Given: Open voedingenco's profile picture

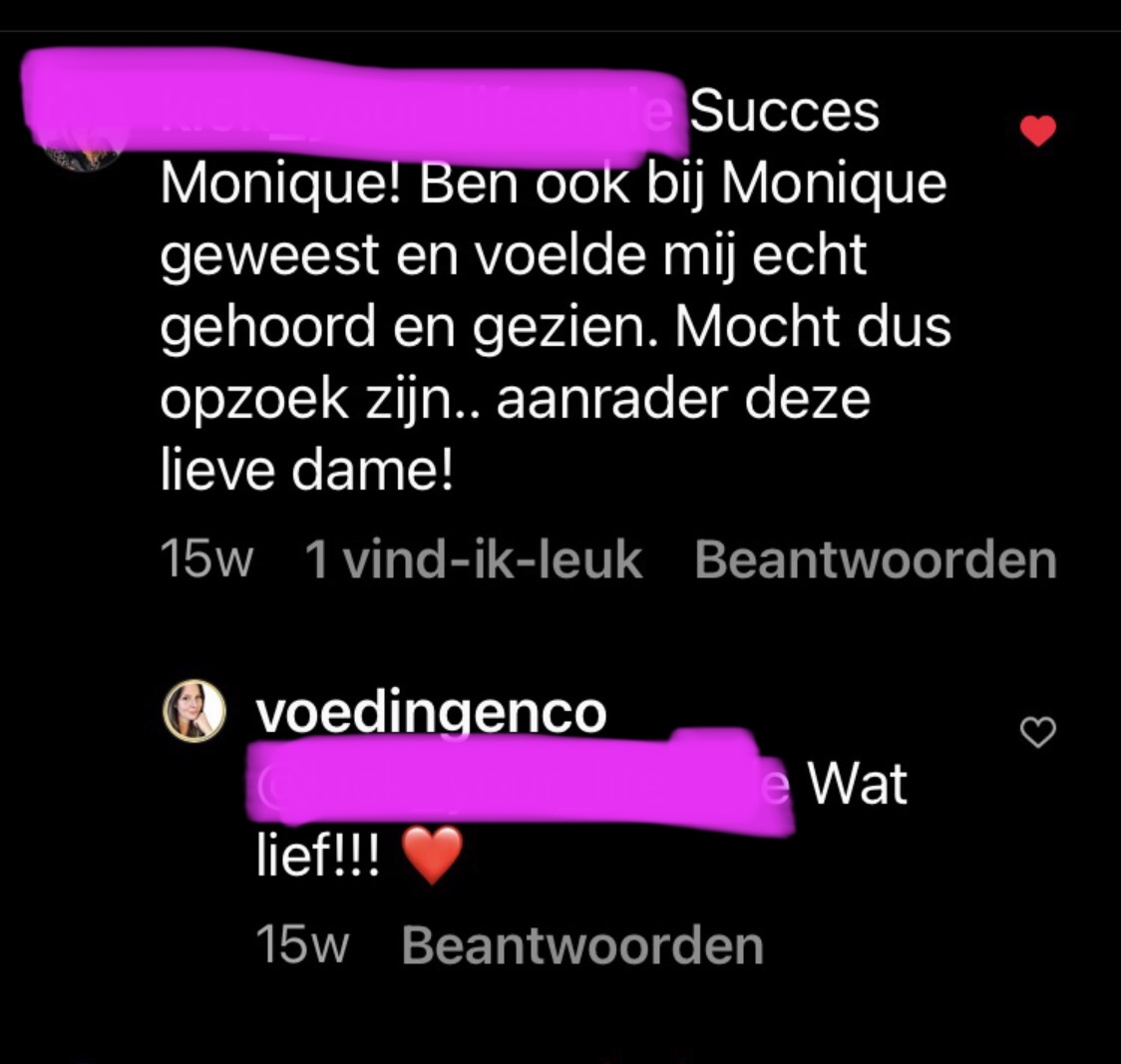Looking at the screenshot, I should (193, 711).
